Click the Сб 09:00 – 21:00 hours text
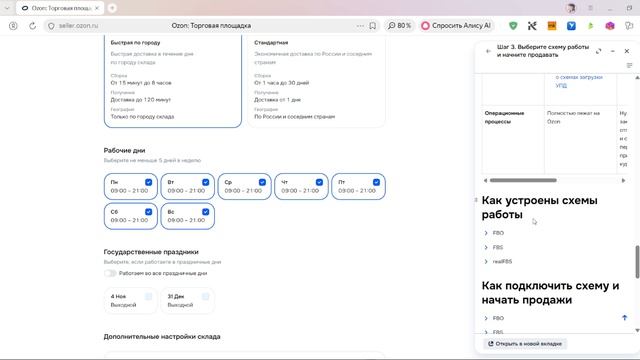The image size is (640, 360). (x=129, y=220)
